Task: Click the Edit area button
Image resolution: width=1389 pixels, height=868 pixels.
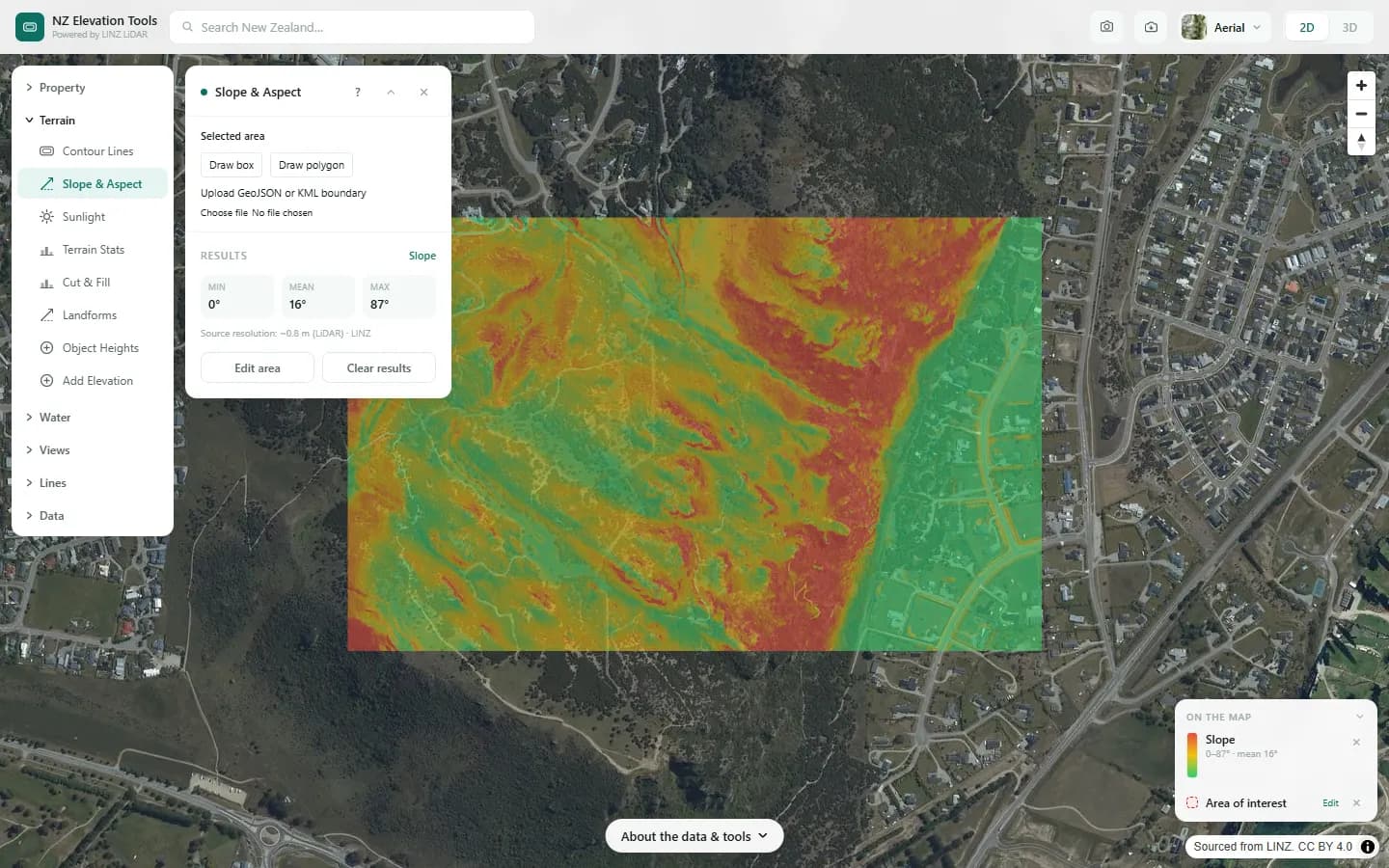Action: tap(258, 368)
